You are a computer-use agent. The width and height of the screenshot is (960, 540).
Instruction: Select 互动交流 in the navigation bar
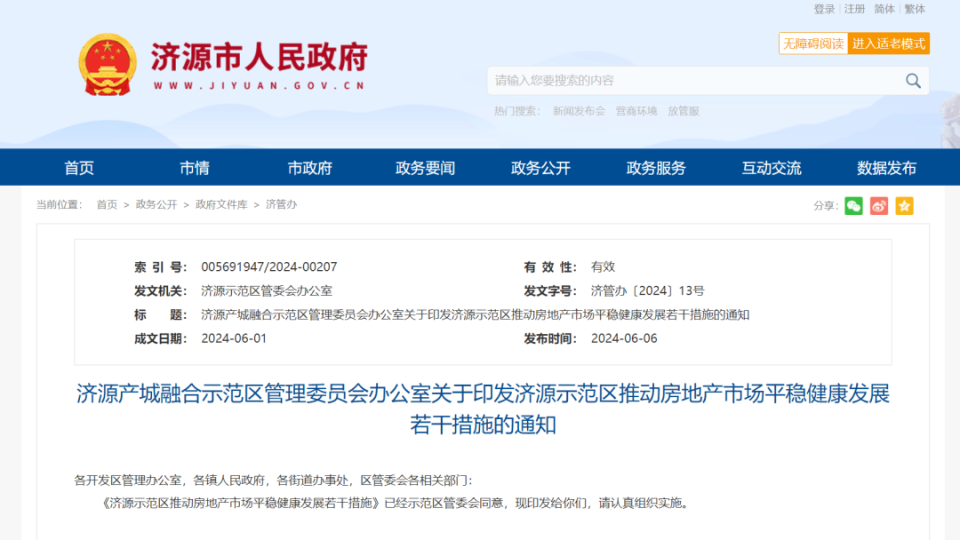pyautogui.click(x=771, y=168)
